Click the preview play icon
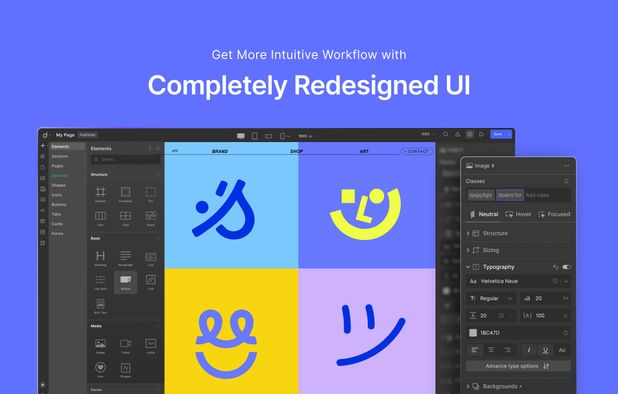This screenshot has height=394, width=618. 481,134
